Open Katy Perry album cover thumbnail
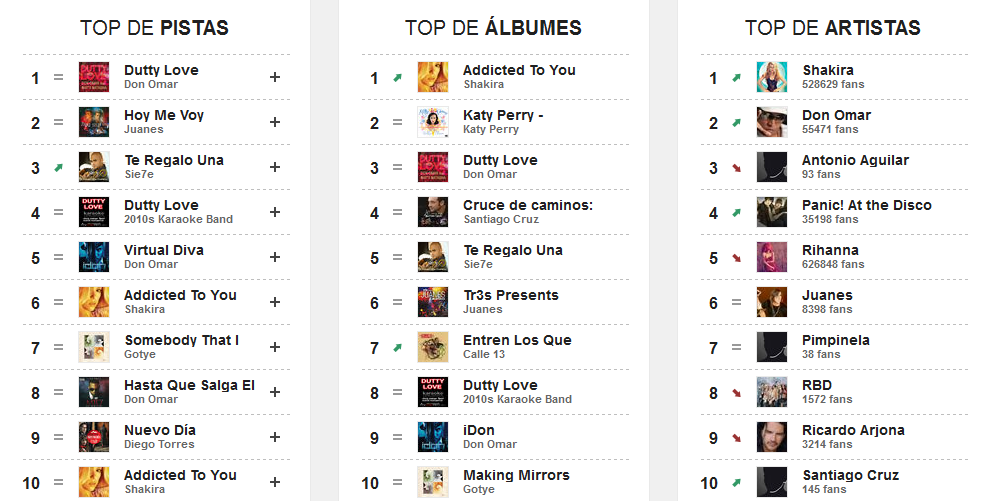This screenshot has height=501, width=983. click(x=433, y=122)
